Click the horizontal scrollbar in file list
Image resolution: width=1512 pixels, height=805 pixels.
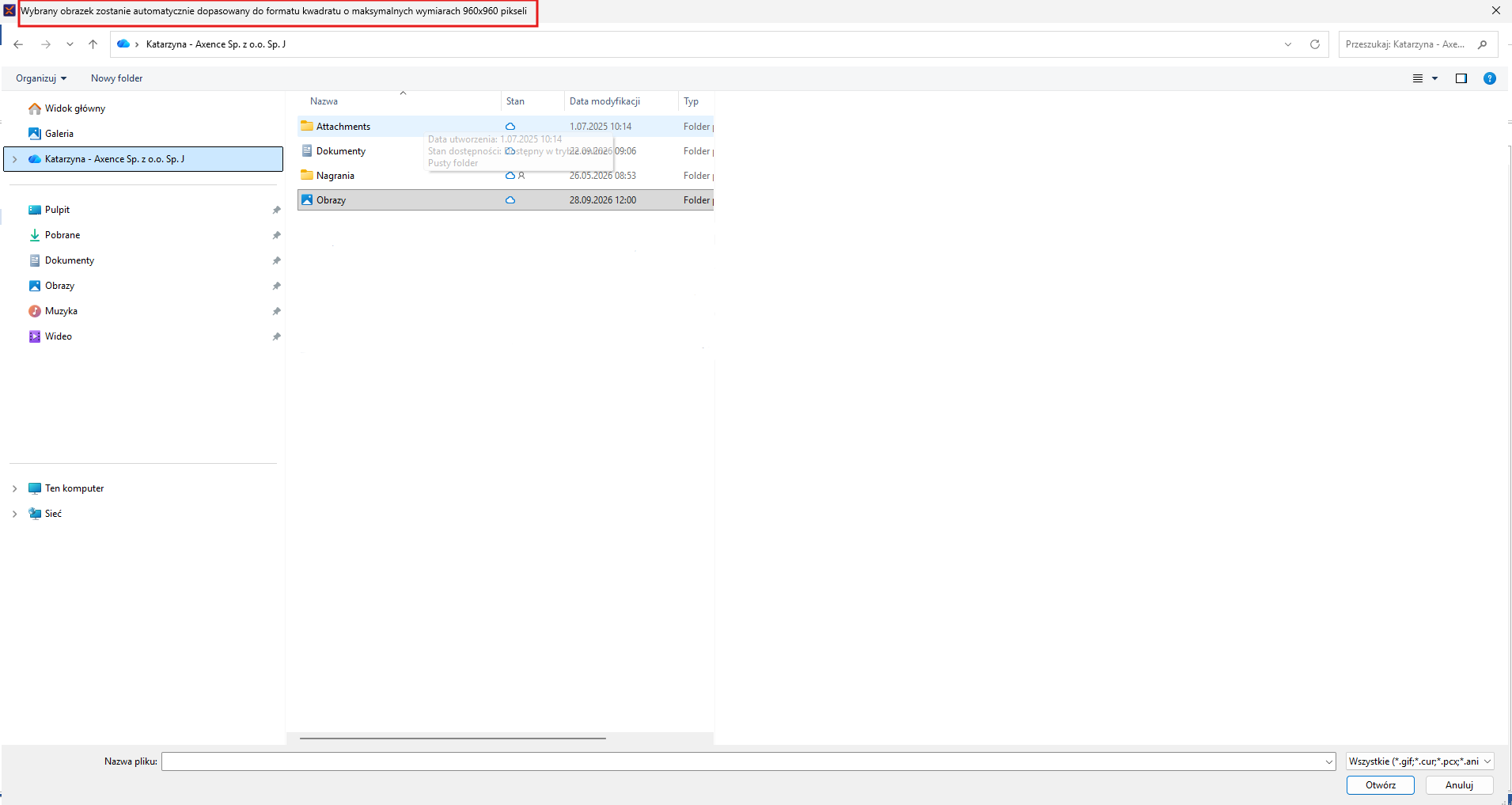pyautogui.click(x=453, y=739)
